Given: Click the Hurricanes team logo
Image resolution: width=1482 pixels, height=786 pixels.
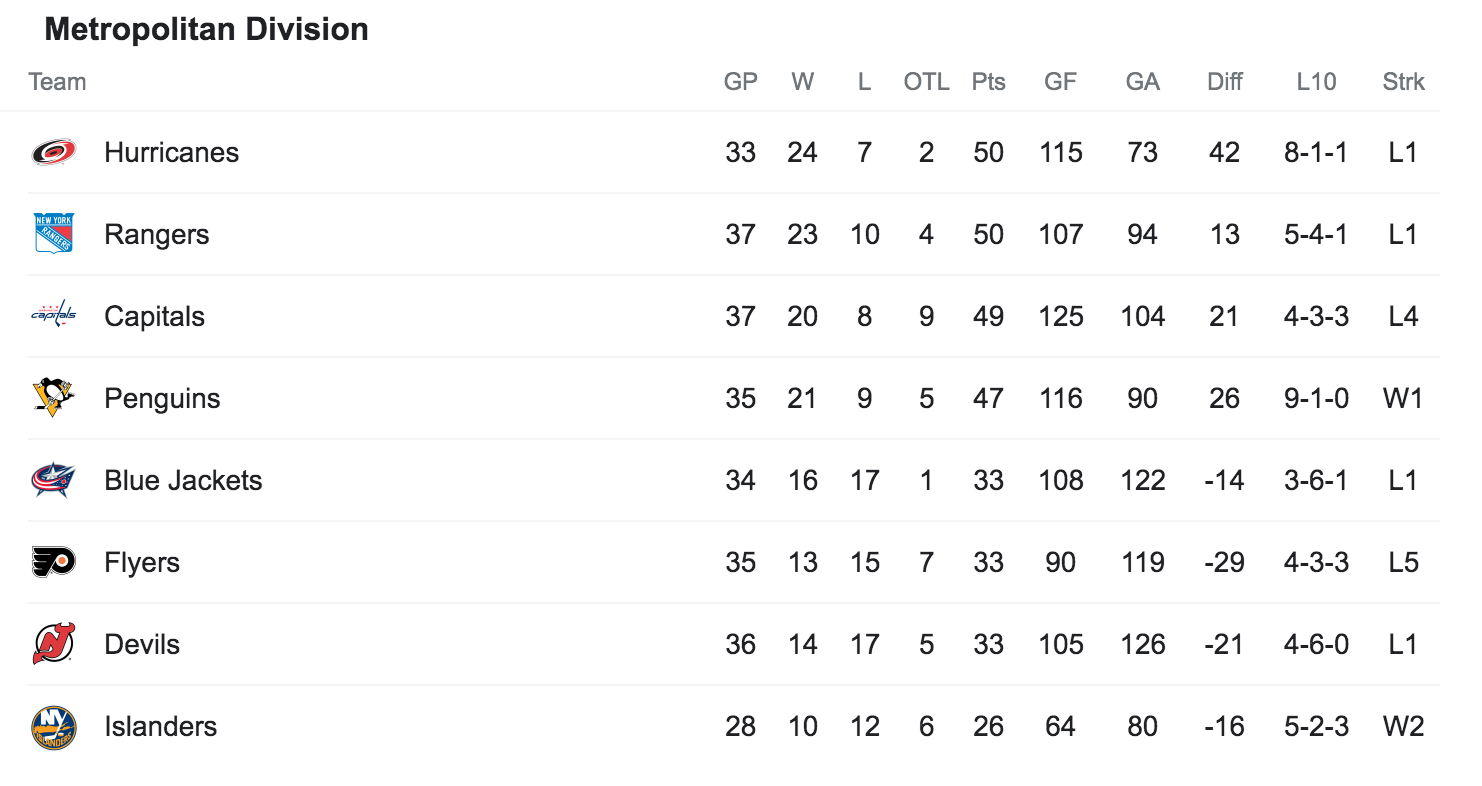Looking at the screenshot, I should point(53,152).
